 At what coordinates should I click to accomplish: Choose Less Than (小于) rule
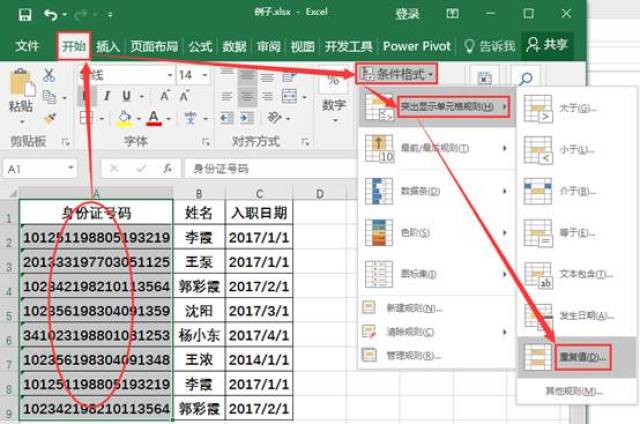(576, 150)
